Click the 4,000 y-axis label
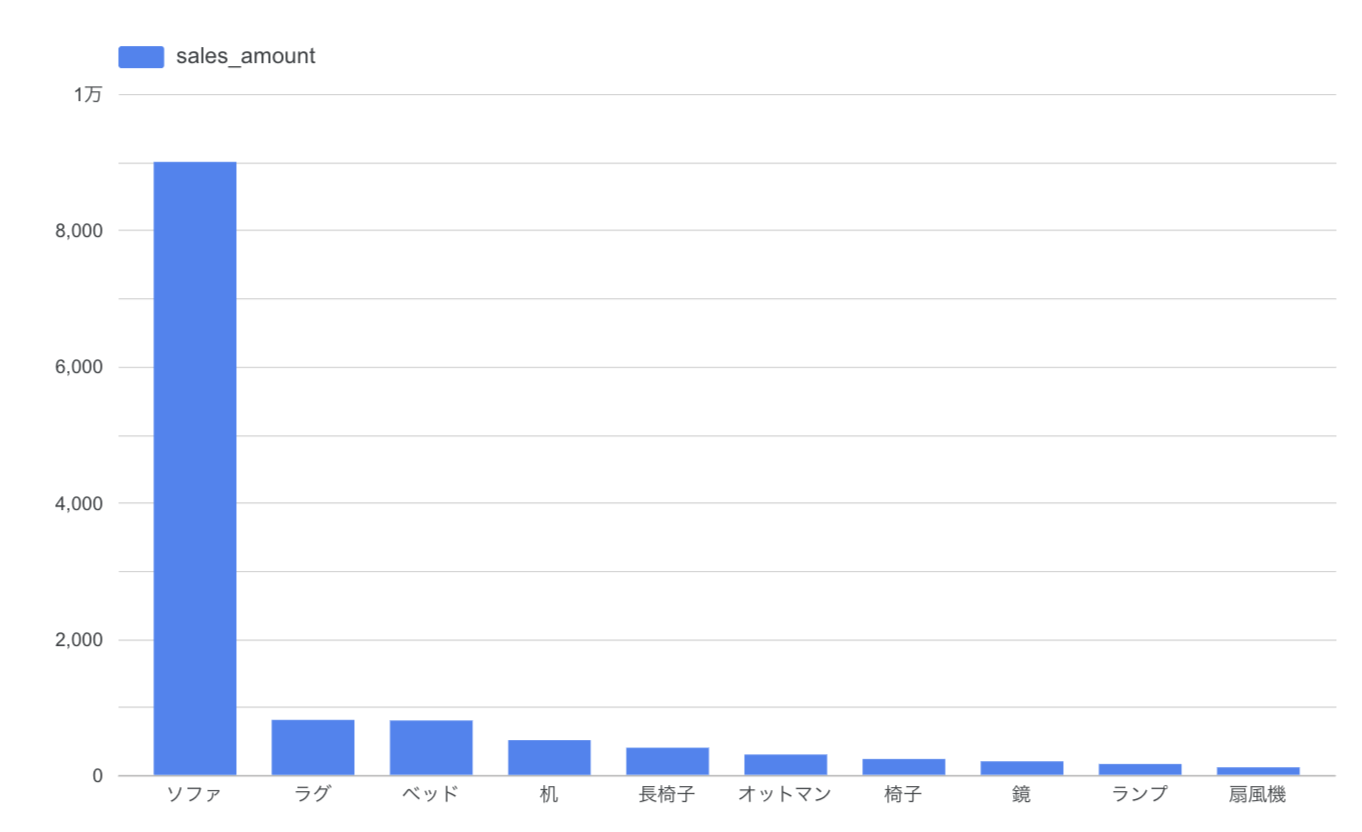 click(x=80, y=504)
